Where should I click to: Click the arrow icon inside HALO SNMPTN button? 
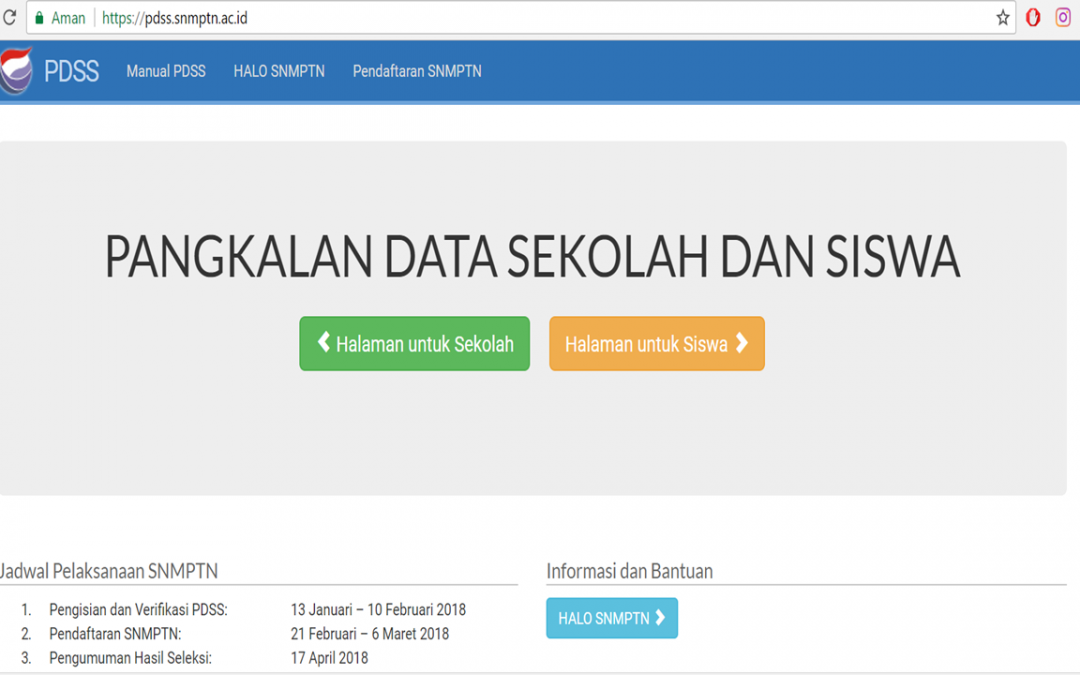click(x=658, y=618)
